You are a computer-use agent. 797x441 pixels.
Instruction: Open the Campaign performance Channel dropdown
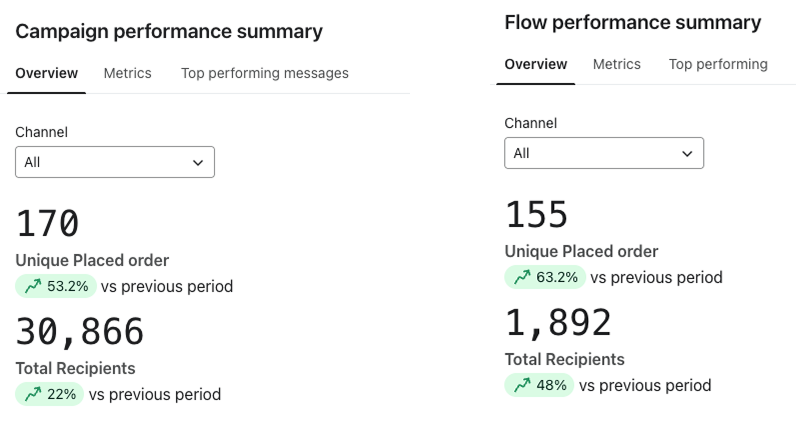[115, 162]
